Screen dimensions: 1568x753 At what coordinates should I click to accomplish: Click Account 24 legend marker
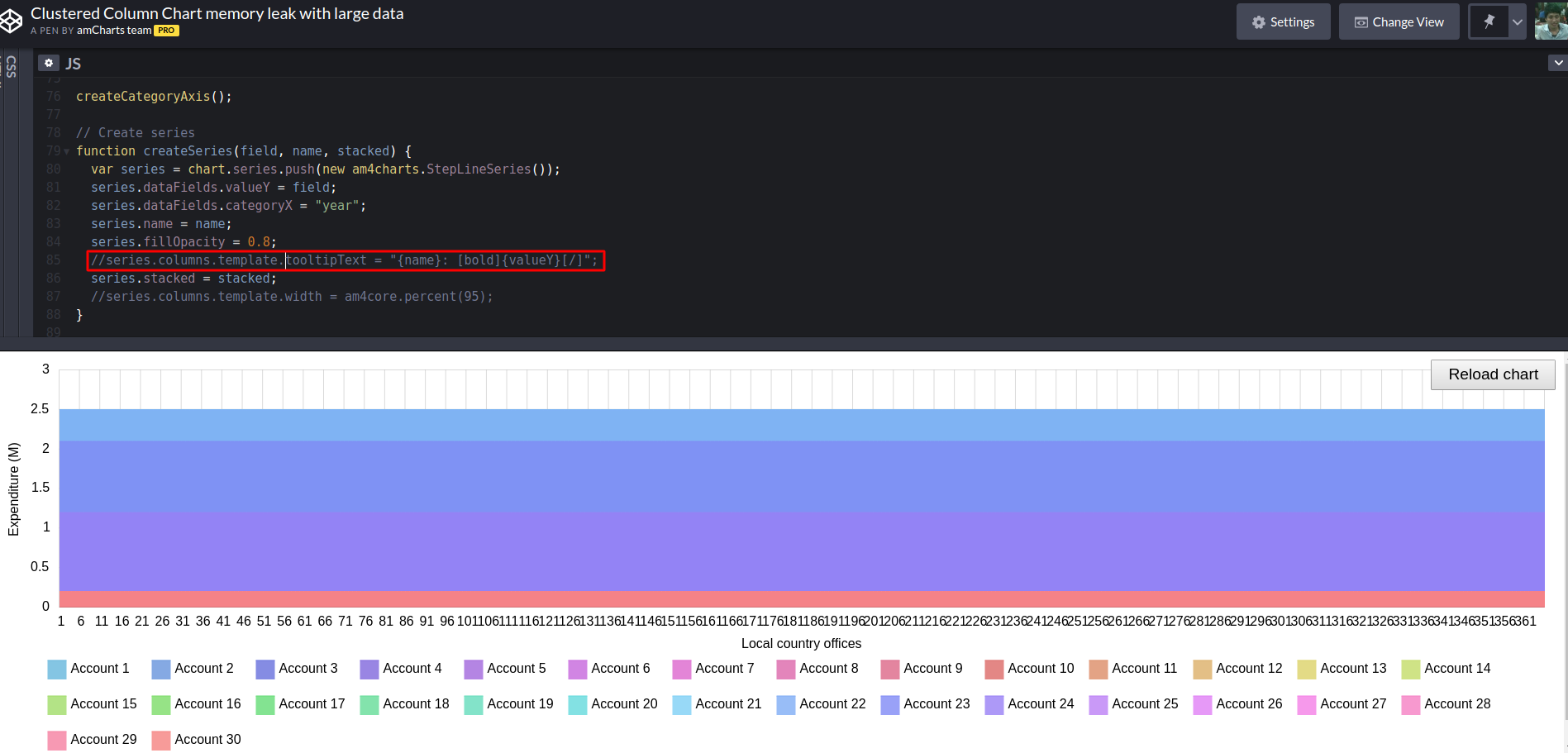pyautogui.click(x=994, y=704)
